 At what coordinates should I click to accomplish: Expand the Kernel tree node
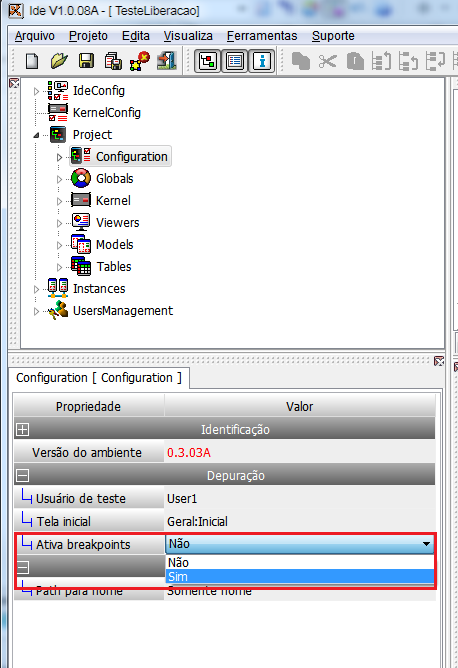point(59,201)
